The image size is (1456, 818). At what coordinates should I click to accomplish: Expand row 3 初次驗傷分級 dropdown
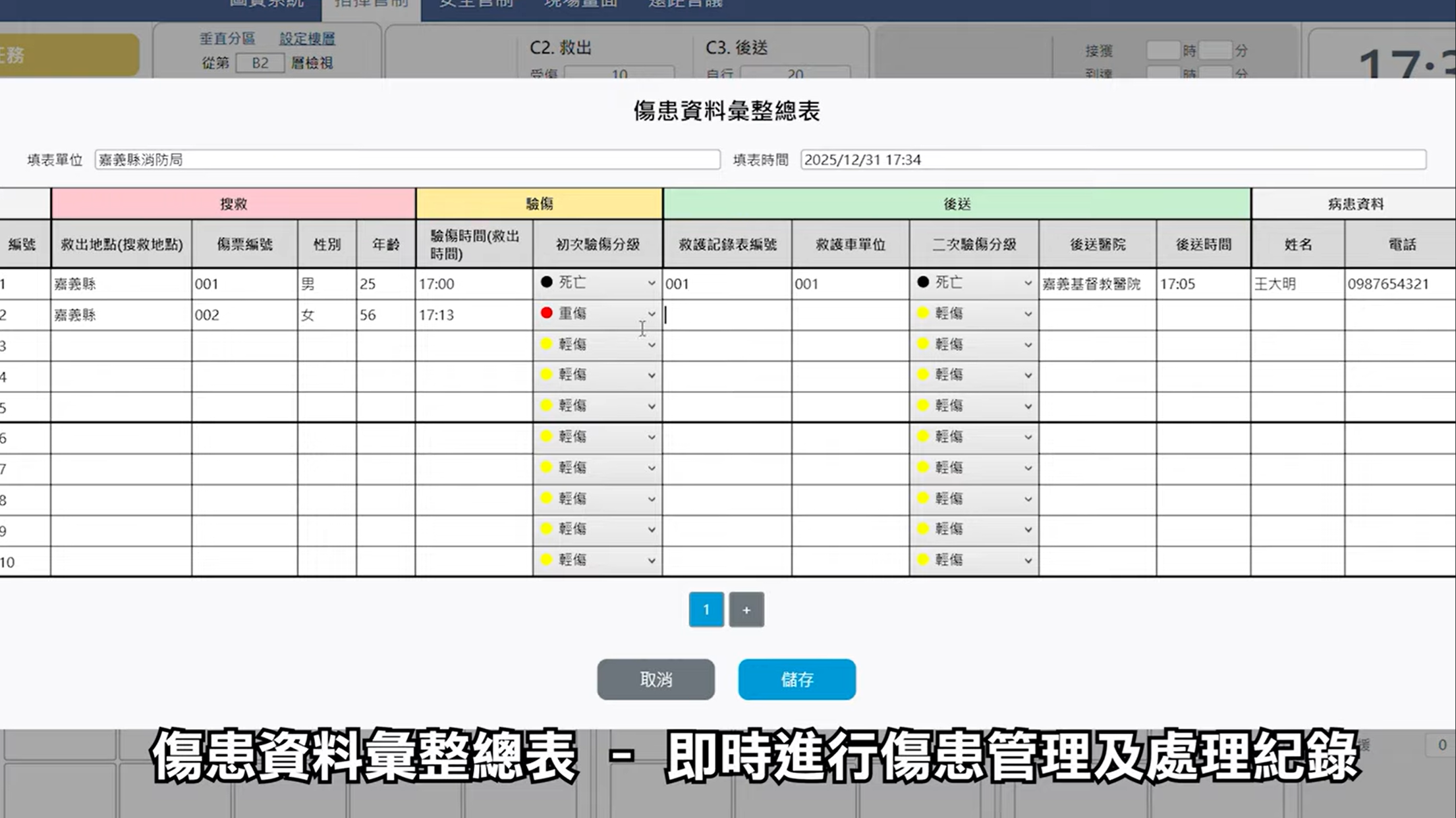(598, 345)
